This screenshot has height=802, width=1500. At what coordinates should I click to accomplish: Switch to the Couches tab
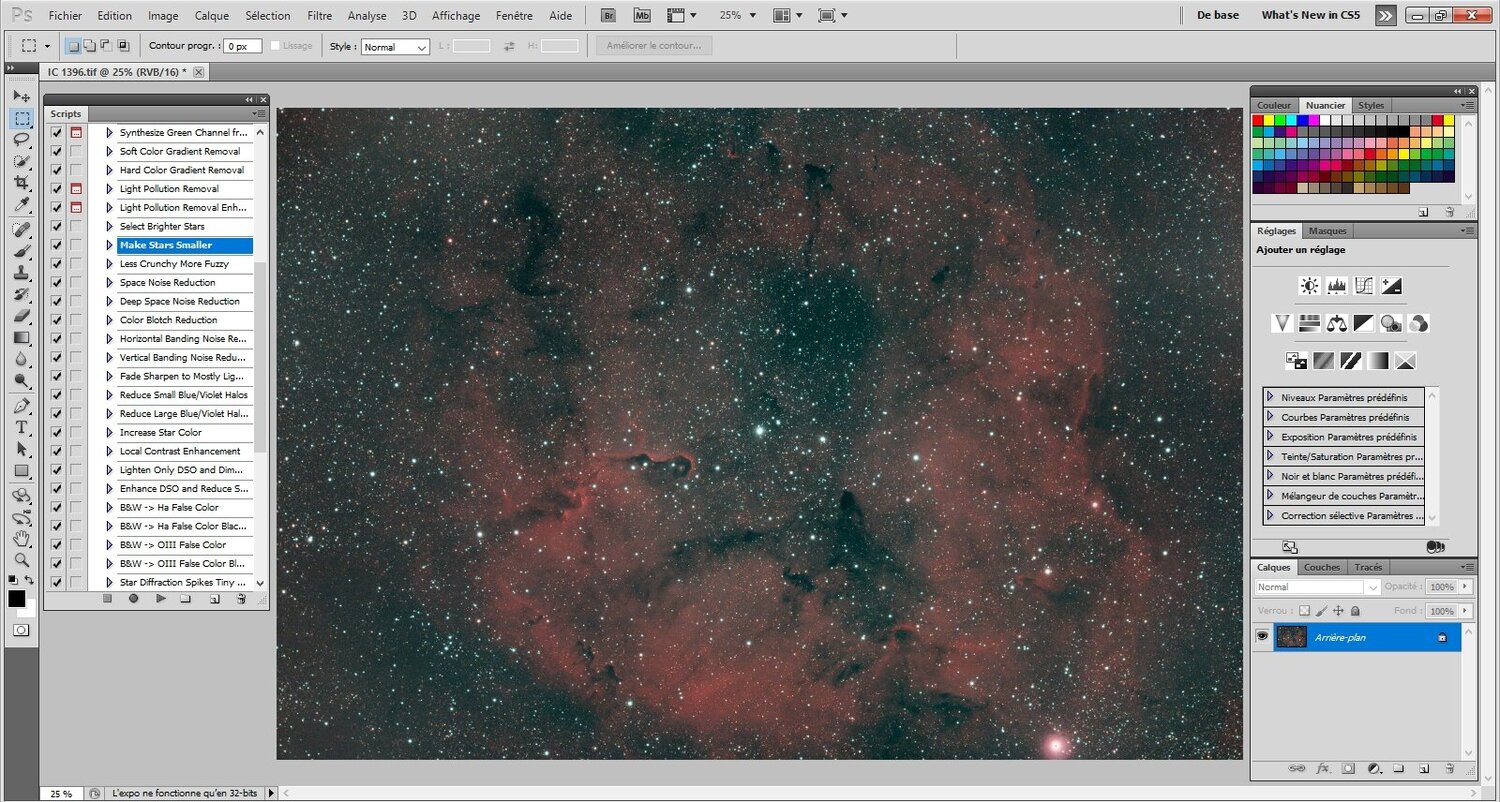click(x=1322, y=567)
